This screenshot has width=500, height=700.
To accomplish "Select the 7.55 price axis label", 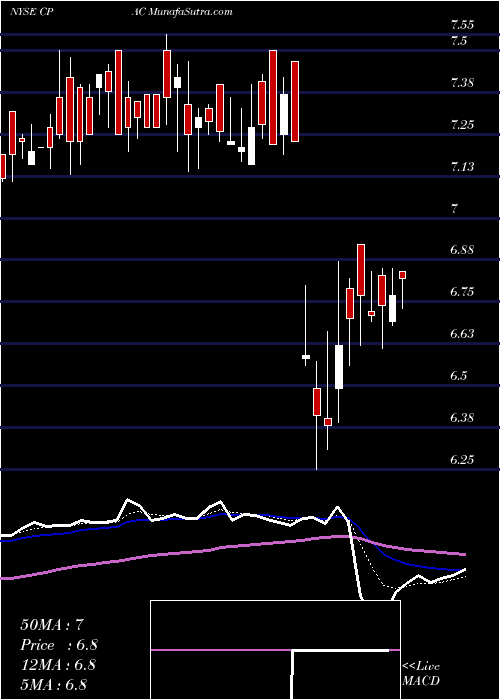I will 462,25.
